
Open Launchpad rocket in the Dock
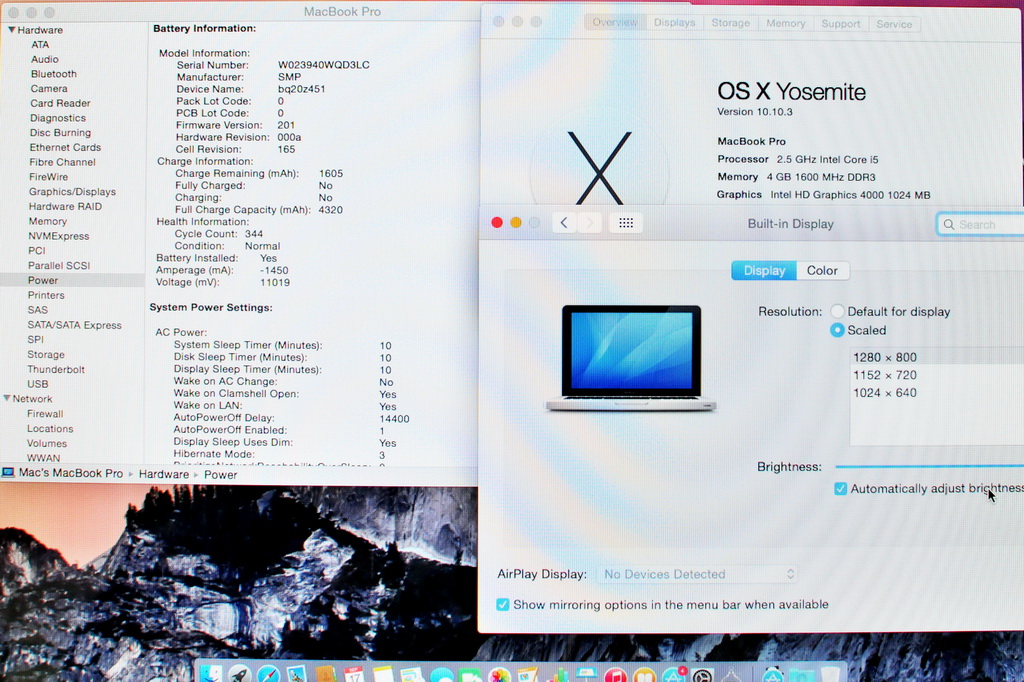240,674
